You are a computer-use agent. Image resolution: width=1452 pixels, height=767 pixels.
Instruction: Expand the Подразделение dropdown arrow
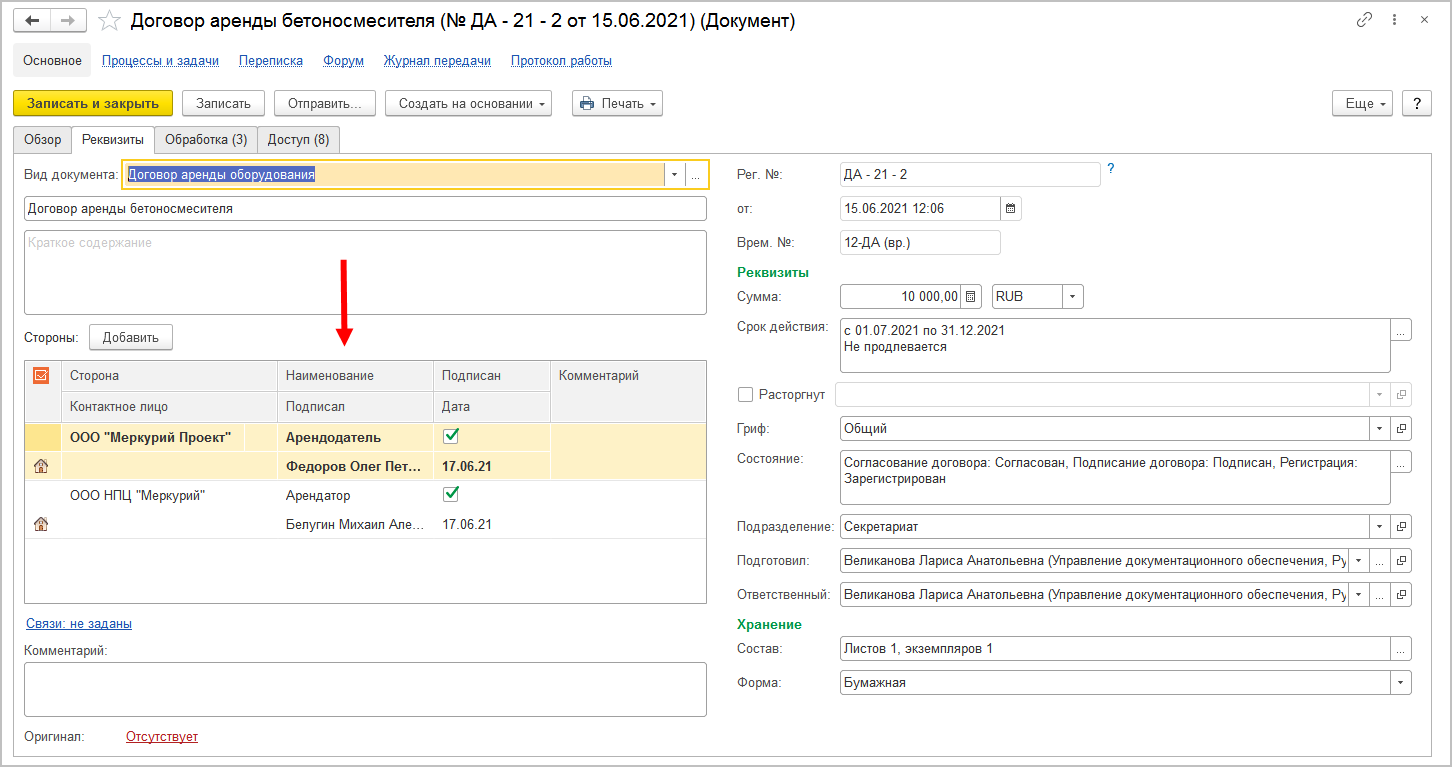point(1380,527)
